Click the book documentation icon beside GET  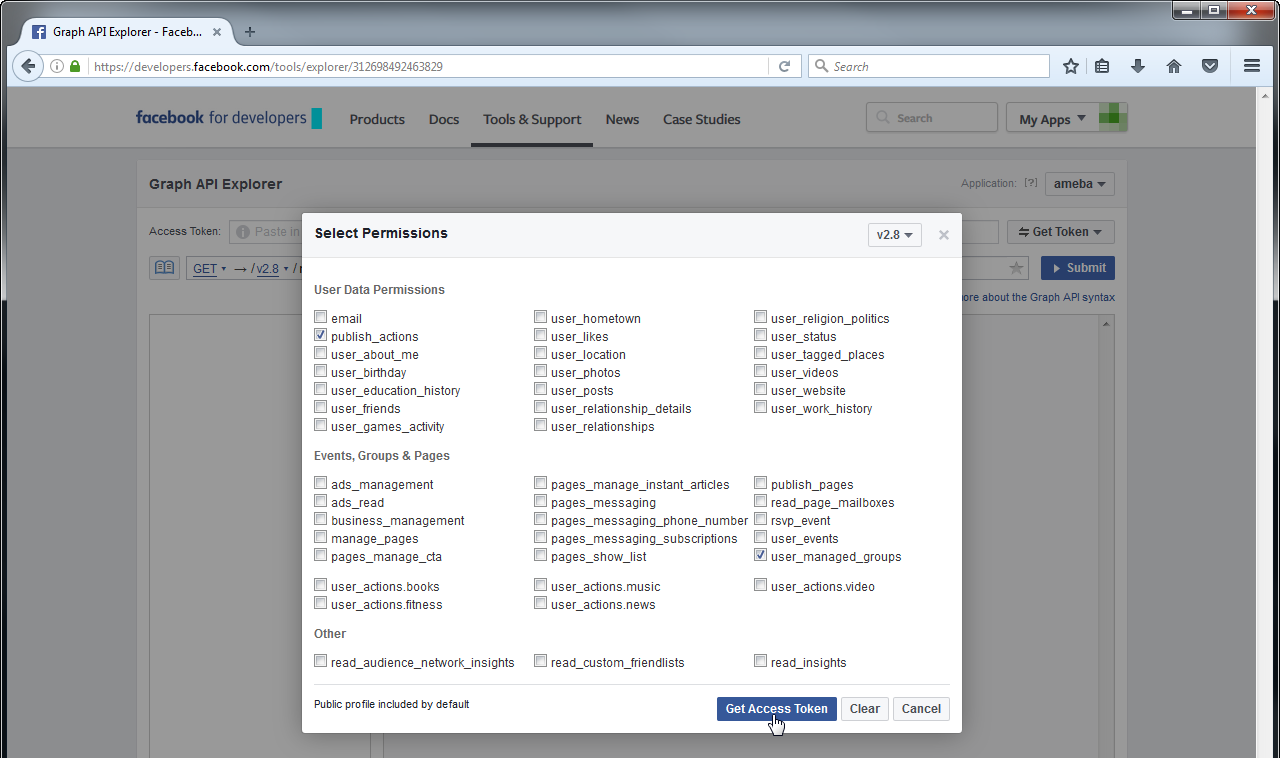click(x=164, y=268)
